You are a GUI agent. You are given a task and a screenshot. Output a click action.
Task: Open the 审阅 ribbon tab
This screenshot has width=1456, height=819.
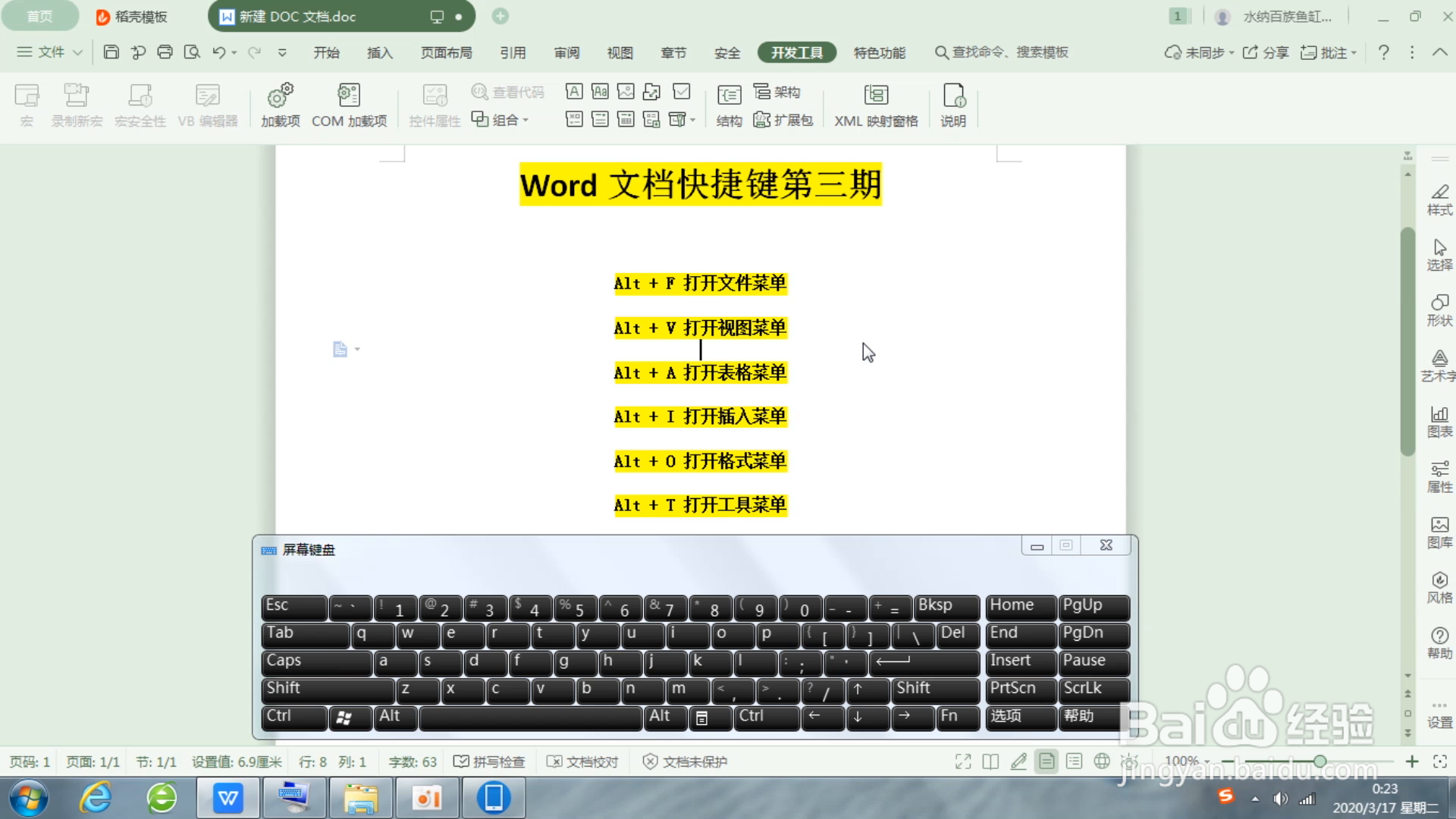coord(566,52)
